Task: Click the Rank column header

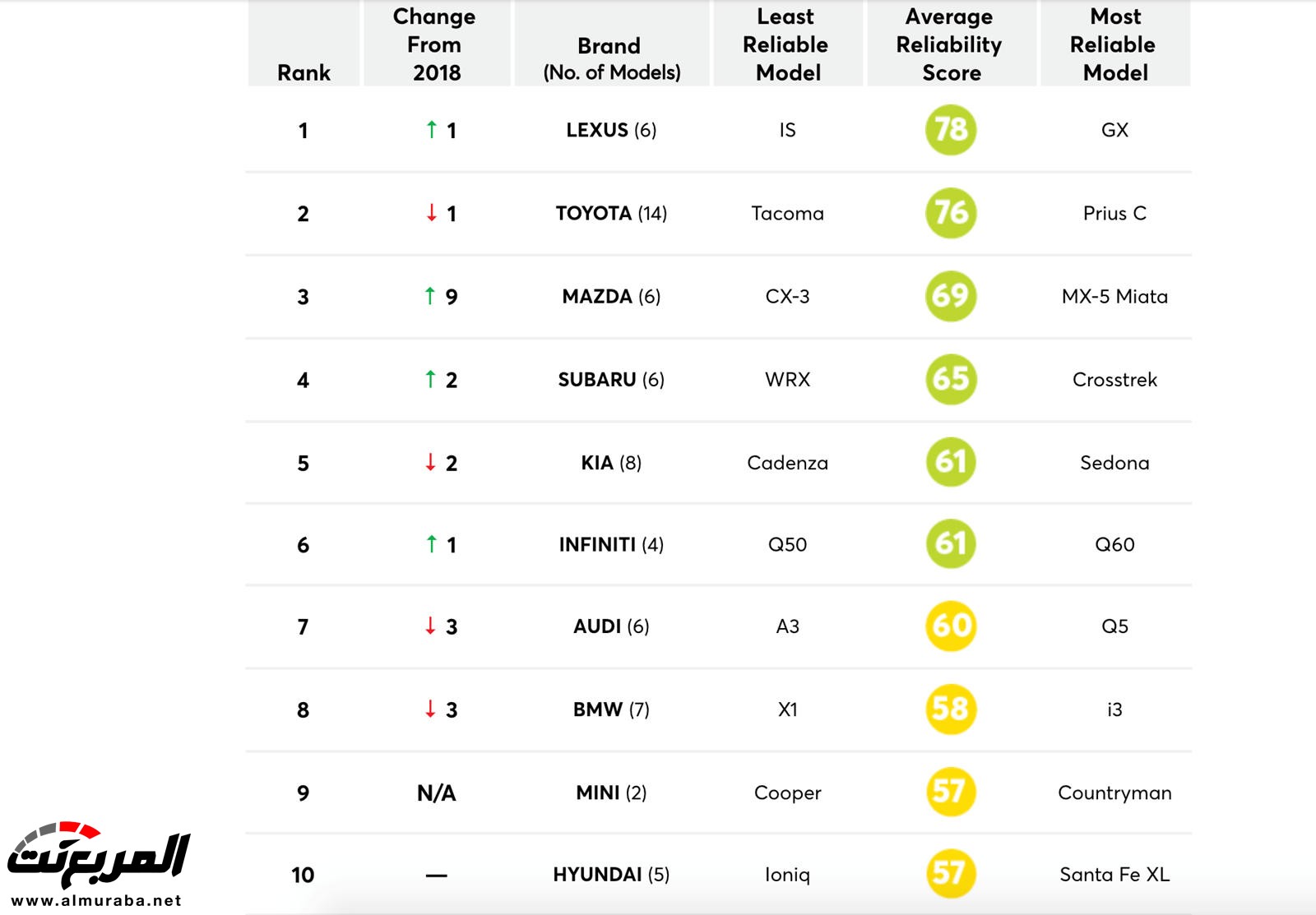Action: [304, 72]
